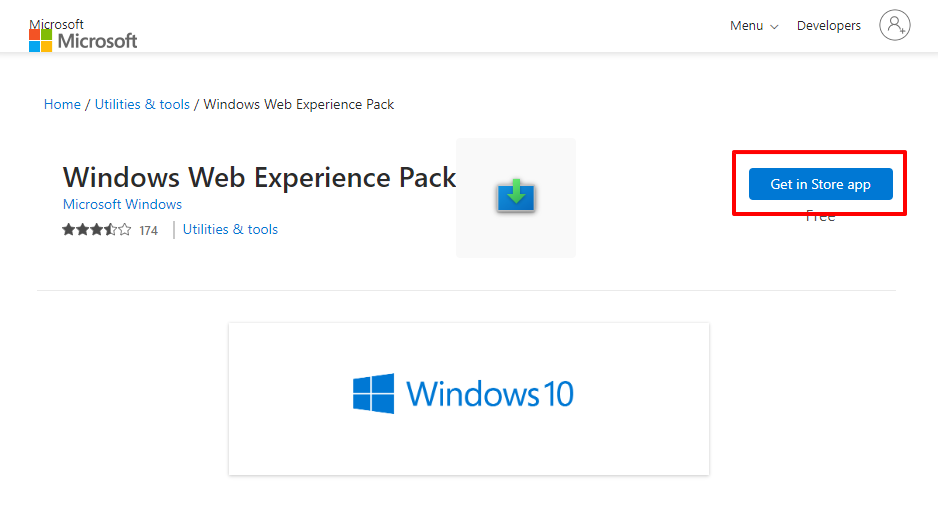Click the Windows Web Experience Pack heading

[x=259, y=177]
